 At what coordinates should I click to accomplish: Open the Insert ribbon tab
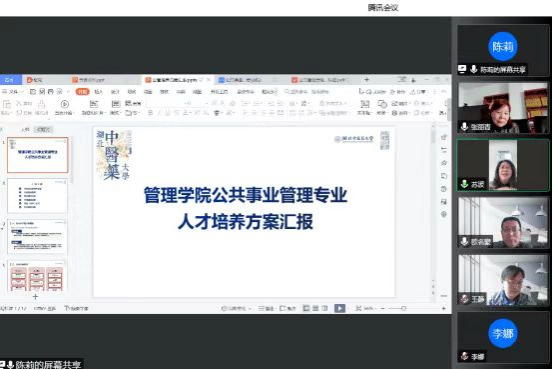(x=99, y=92)
